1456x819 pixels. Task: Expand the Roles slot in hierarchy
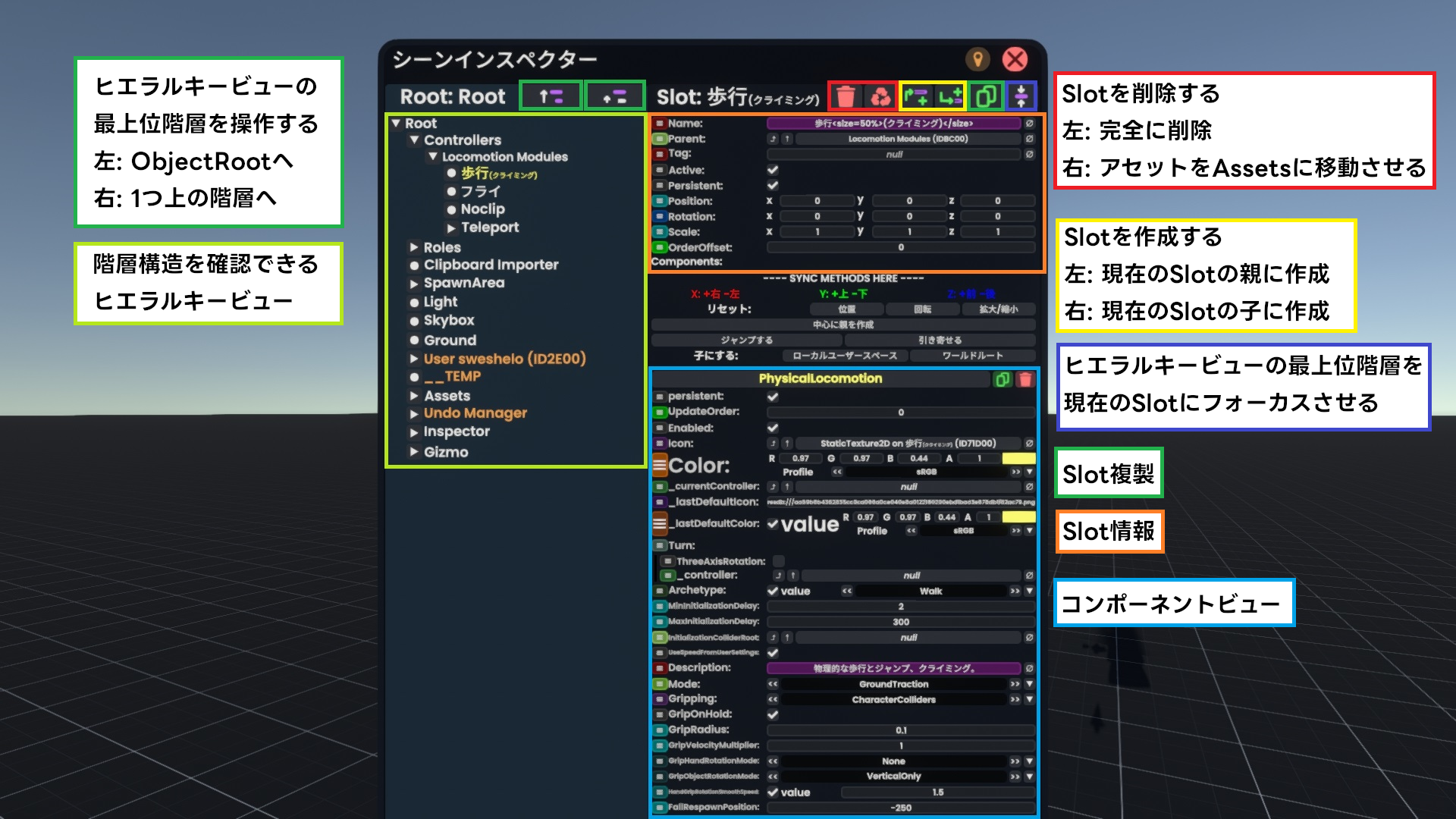414,247
